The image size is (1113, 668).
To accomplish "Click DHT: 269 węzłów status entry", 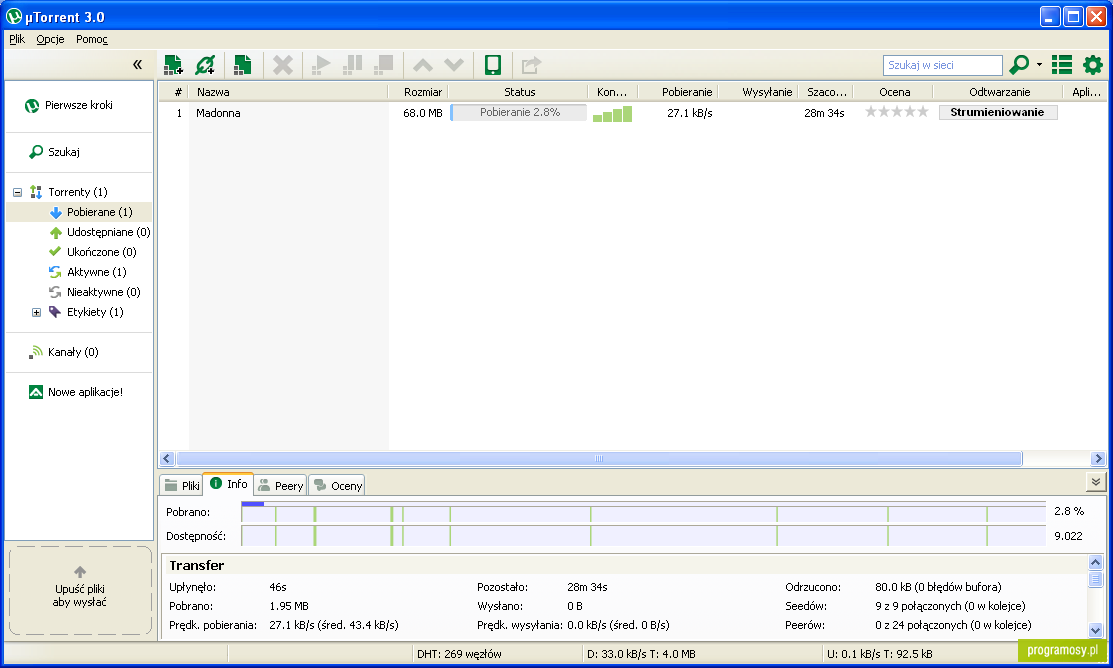I will click(x=459, y=654).
